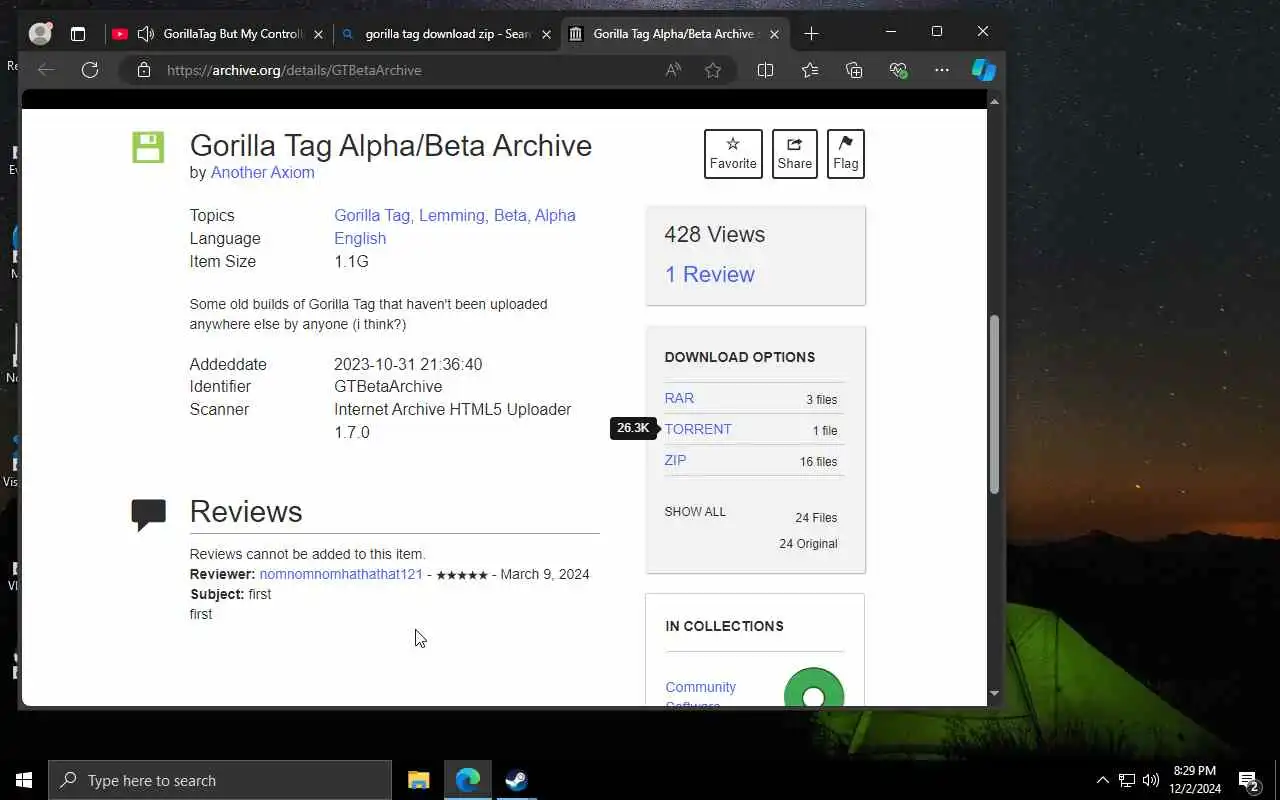Open the Alpha topic link
Viewport: 1280px width, 800px height.
click(555, 215)
